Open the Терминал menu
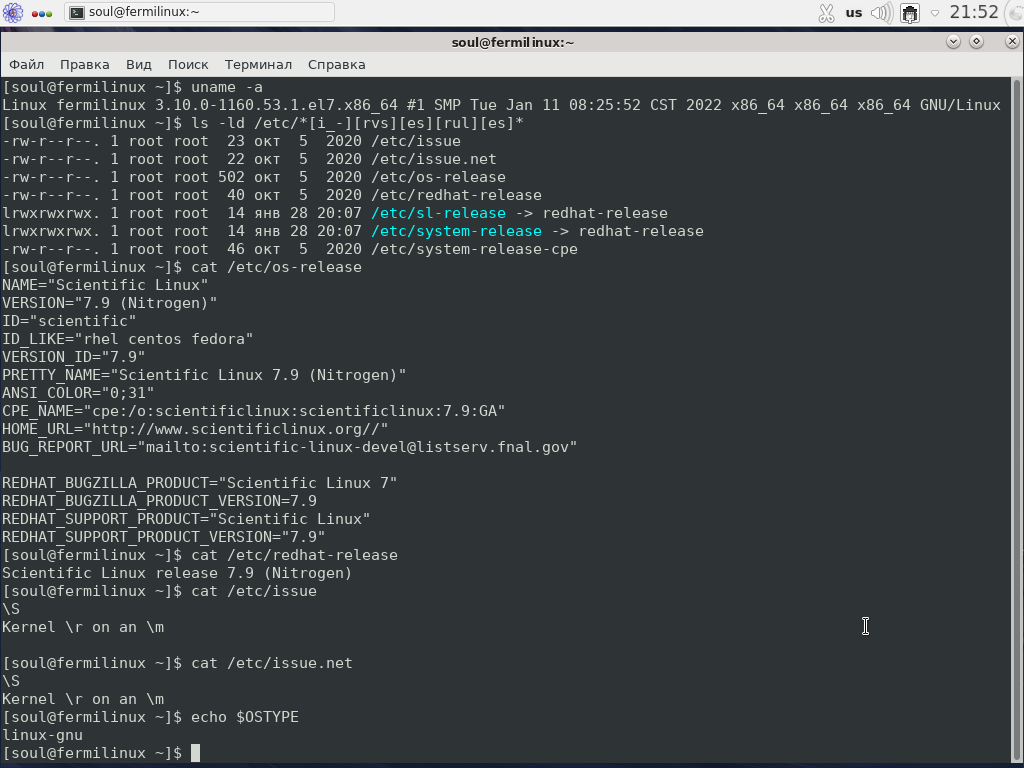1024x768 pixels. (x=258, y=65)
